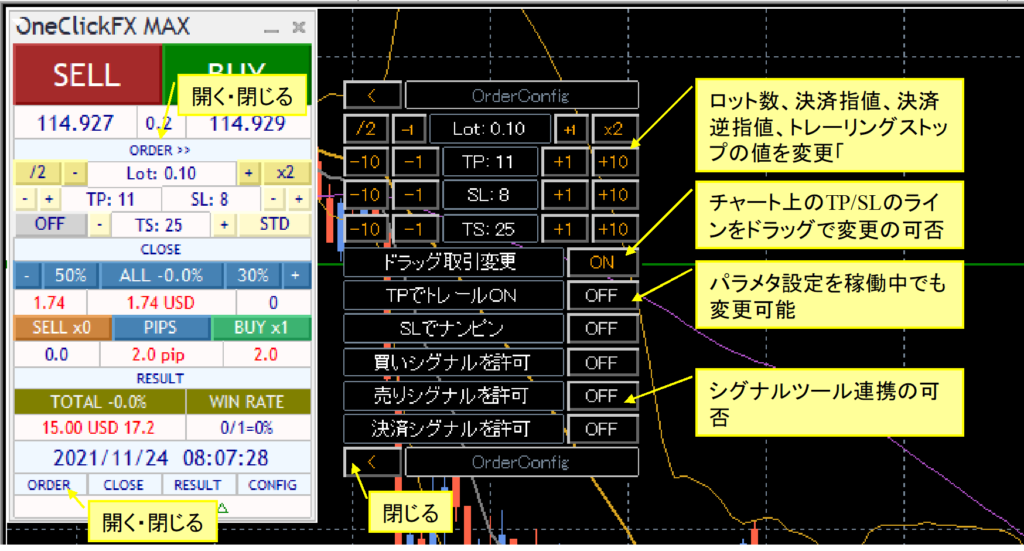Screen dimensions: 1024x551
Task: Click SL: 8 field in main panel
Action: point(210,199)
